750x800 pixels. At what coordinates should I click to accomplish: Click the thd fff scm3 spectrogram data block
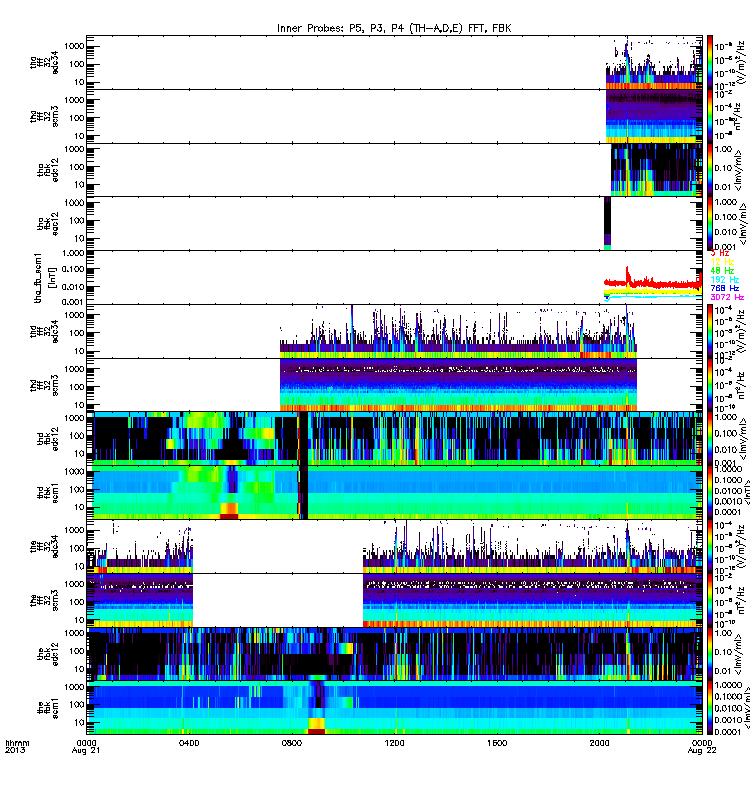click(458, 385)
